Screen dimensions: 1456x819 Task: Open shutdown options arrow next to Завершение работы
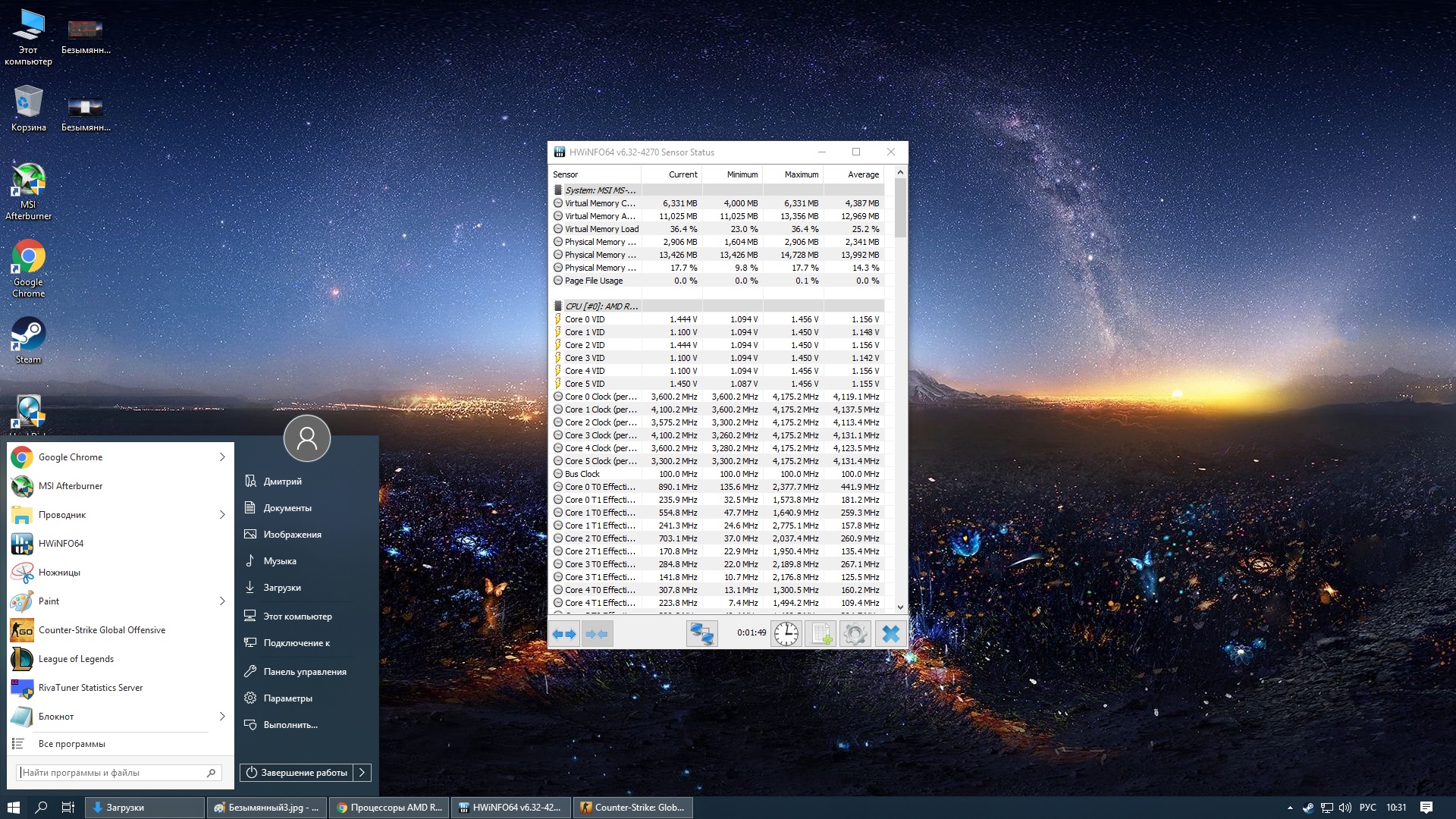point(362,773)
